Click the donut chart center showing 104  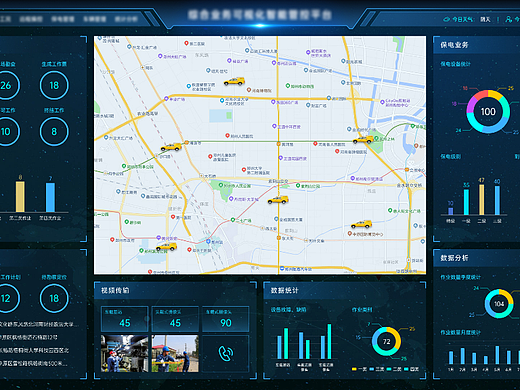pos(499,304)
